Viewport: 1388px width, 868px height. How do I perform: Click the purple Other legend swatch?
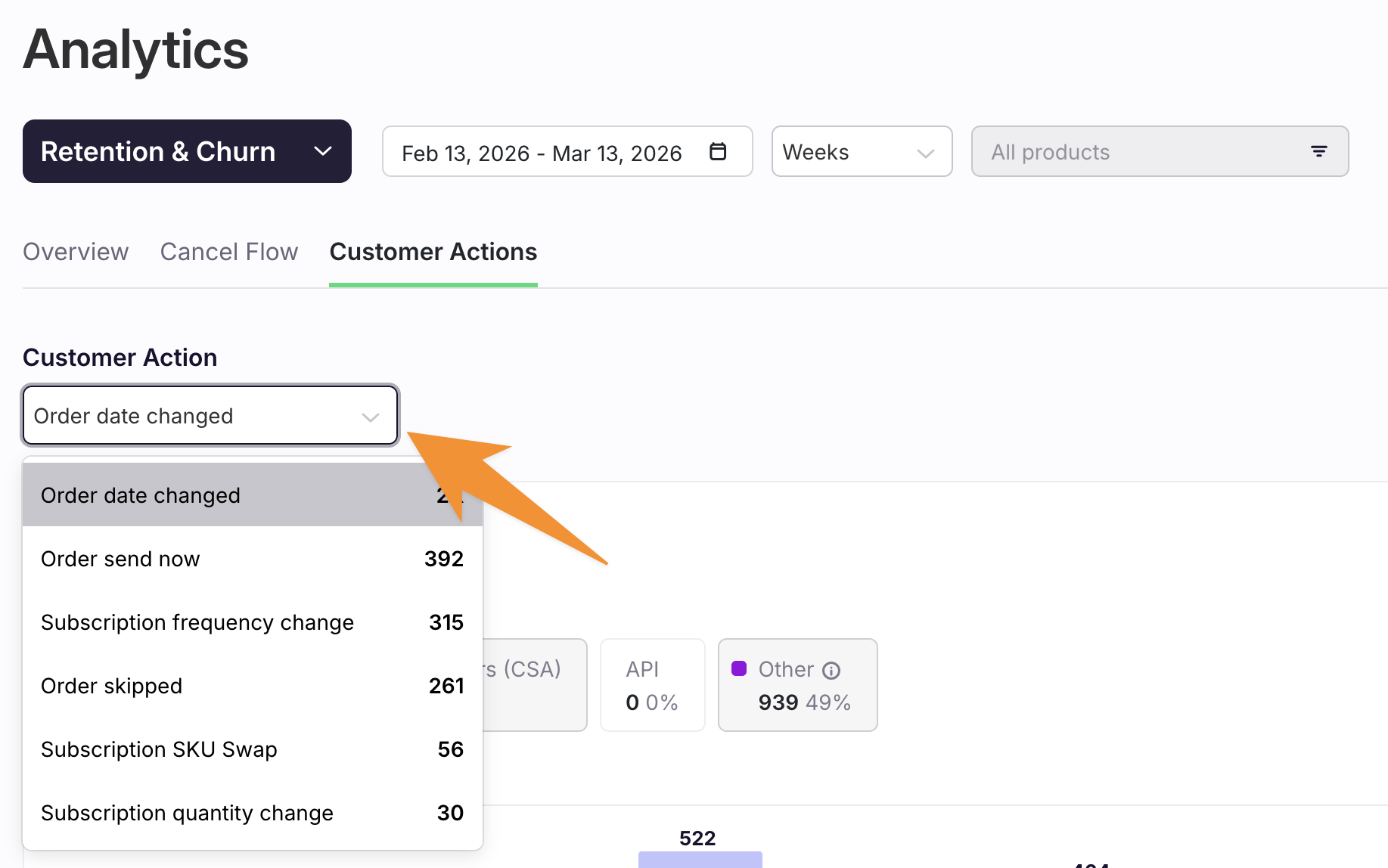point(739,668)
